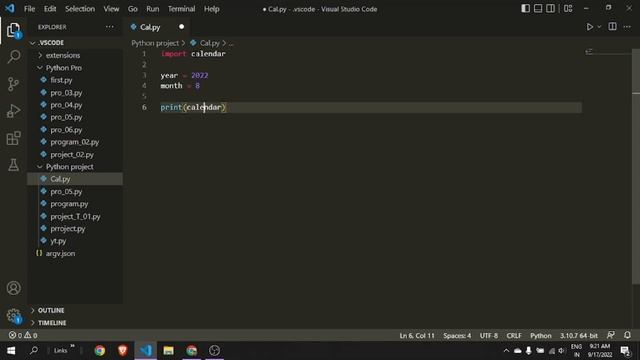This screenshot has height=360, width=640.
Task: Open editor More Actions ellipsis
Action: click(627, 27)
